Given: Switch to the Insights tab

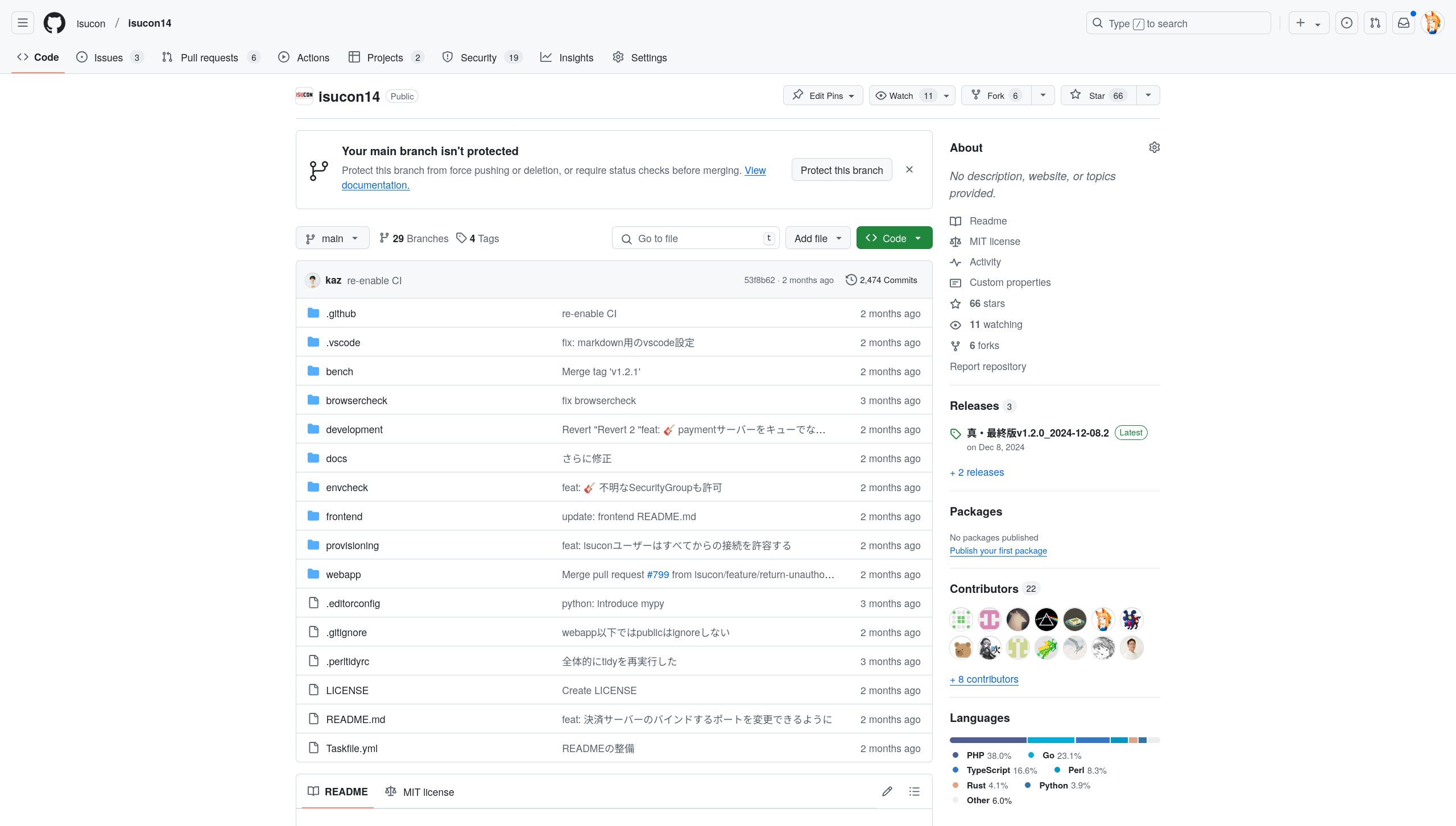Looking at the screenshot, I should pos(566,57).
